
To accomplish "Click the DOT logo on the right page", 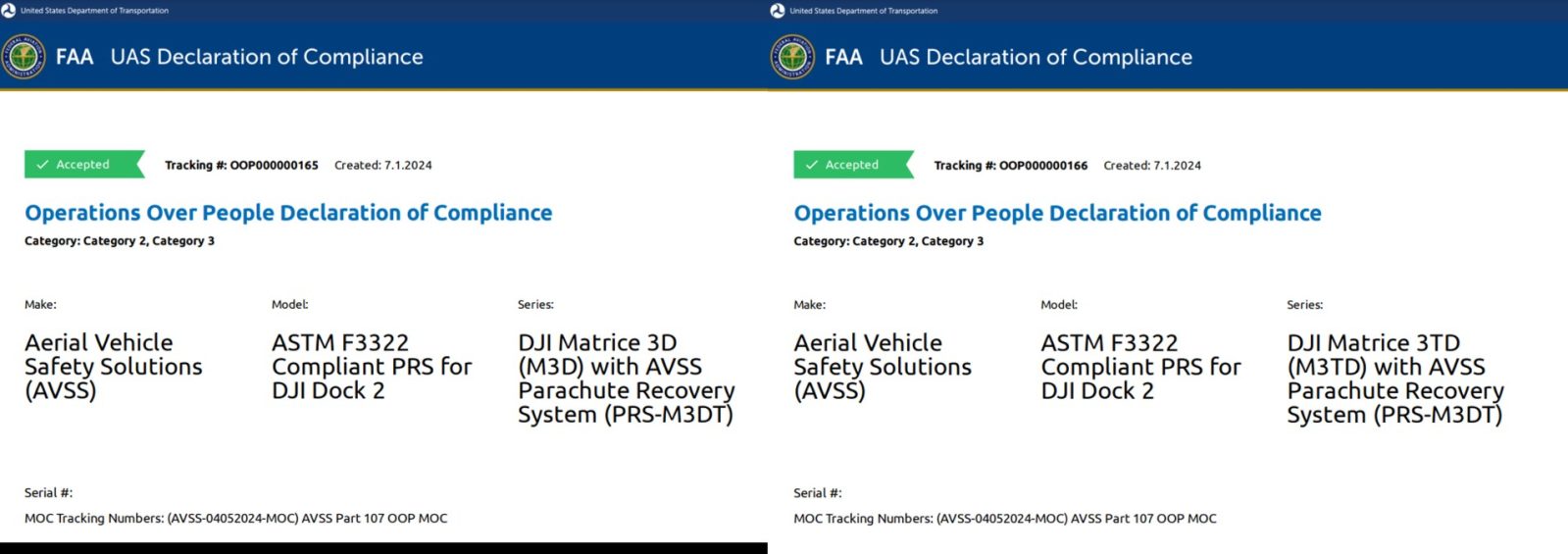I will point(778,11).
